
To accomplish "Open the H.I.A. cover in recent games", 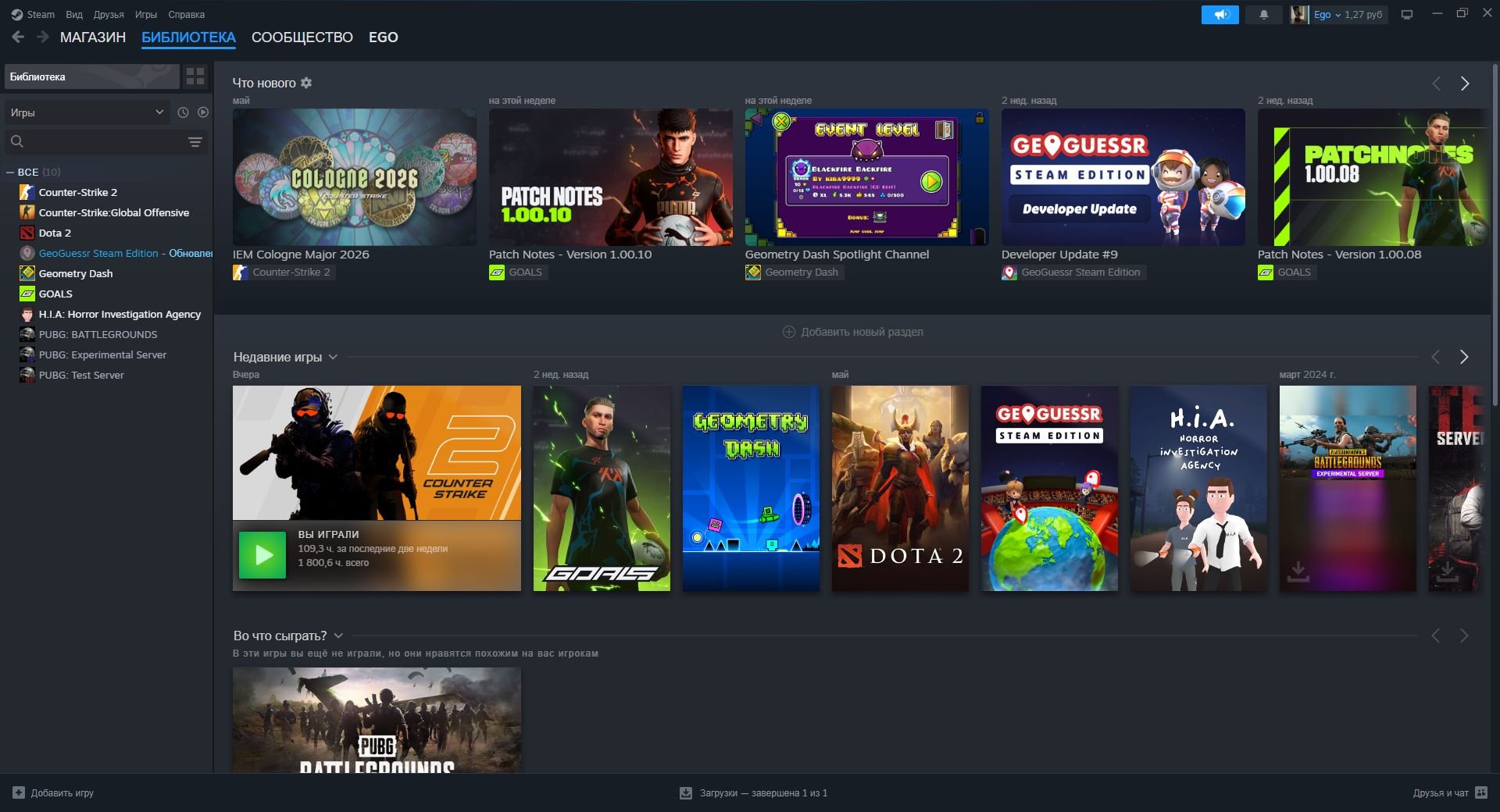I will [x=1198, y=488].
